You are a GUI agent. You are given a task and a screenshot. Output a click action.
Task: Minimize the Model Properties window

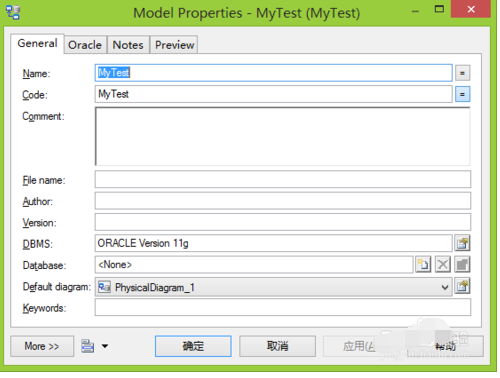(x=415, y=11)
